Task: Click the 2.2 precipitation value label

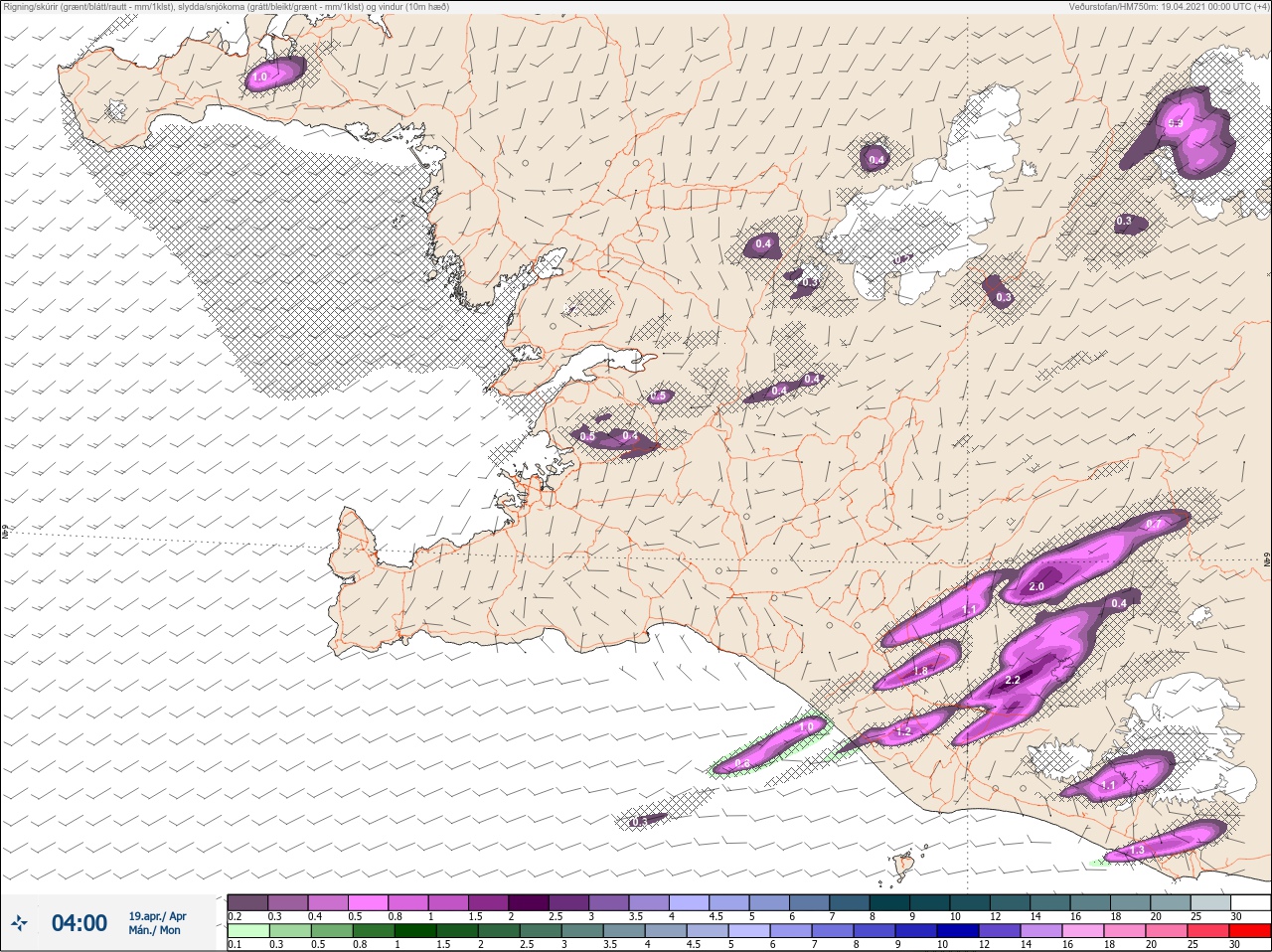Action: 1014,681
